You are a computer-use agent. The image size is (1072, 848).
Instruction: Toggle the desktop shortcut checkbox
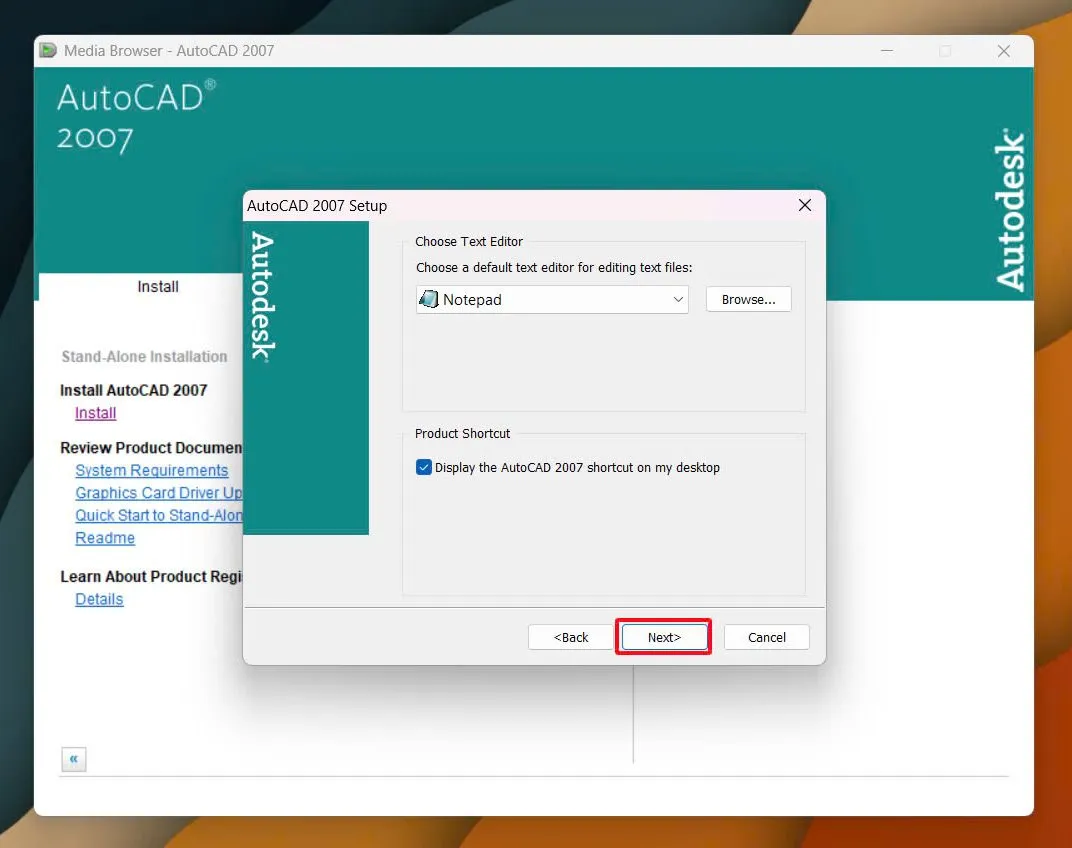(x=424, y=467)
